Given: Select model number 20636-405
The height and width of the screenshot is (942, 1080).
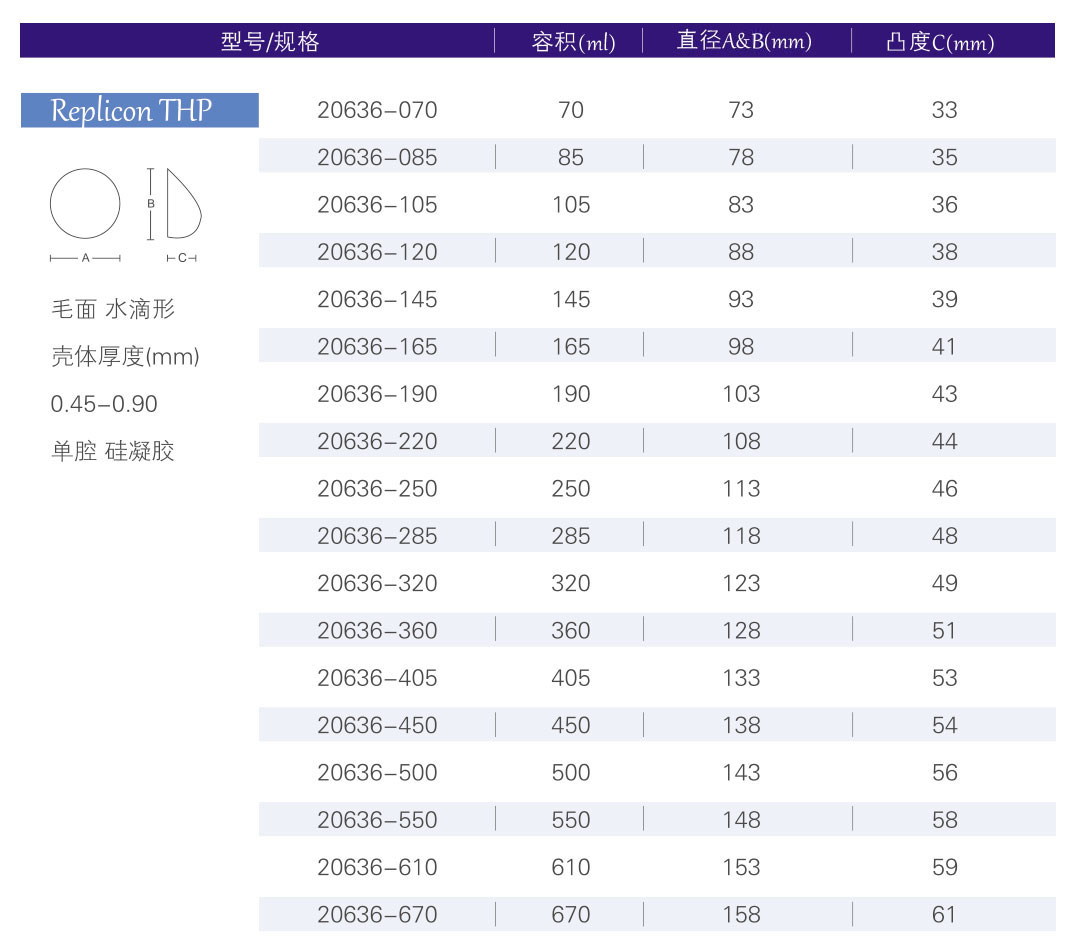Looking at the screenshot, I should [x=377, y=678].
